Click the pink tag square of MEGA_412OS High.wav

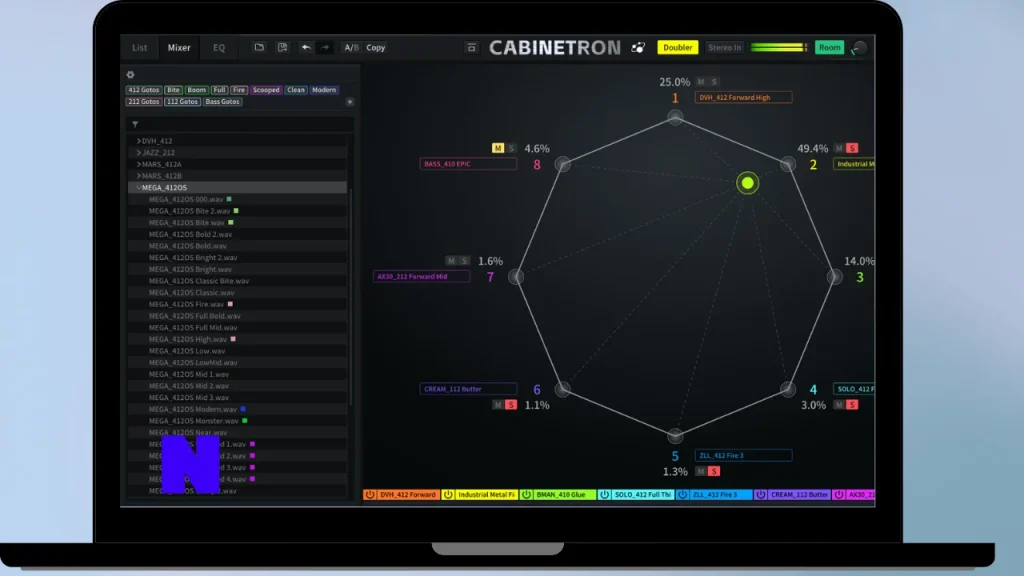tap(233, 340)
